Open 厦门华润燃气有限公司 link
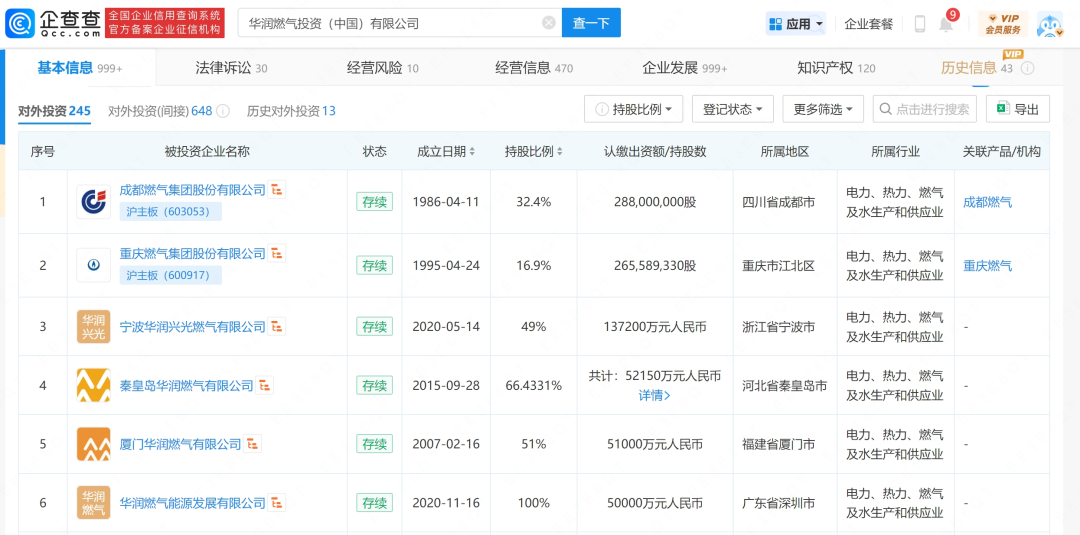This screenshot has height=535, width=1080. (180, 444)
